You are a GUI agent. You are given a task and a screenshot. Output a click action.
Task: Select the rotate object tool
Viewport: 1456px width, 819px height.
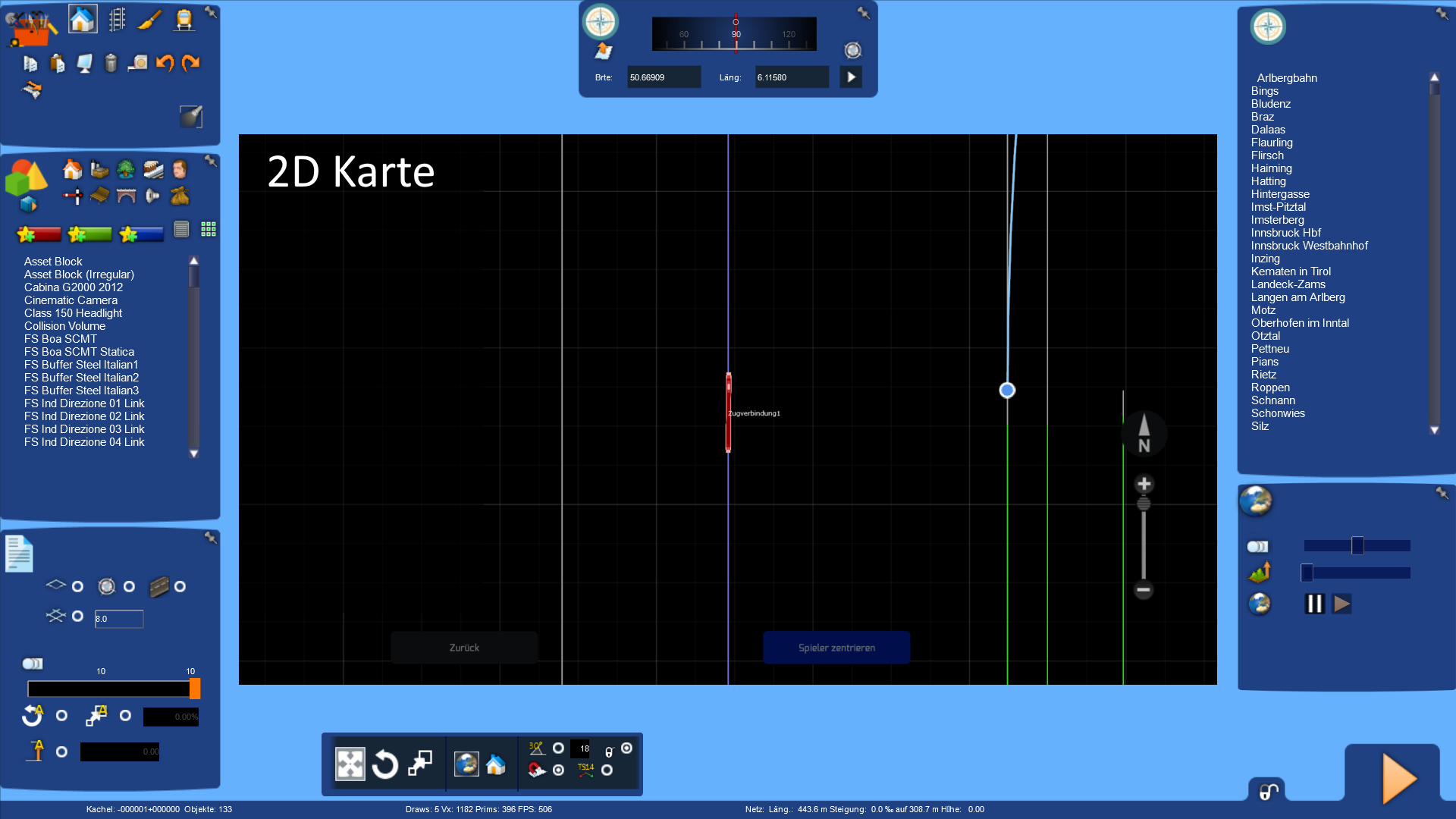click(384, 764)
